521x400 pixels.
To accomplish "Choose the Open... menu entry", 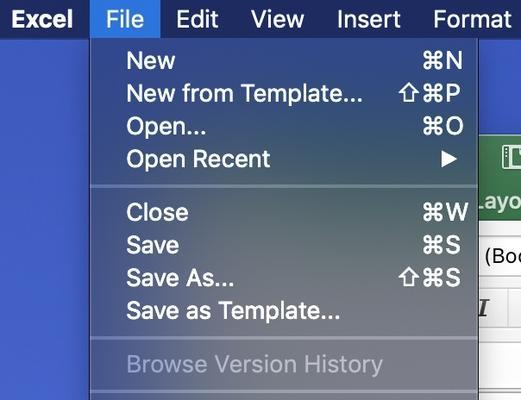I will 284,126.
